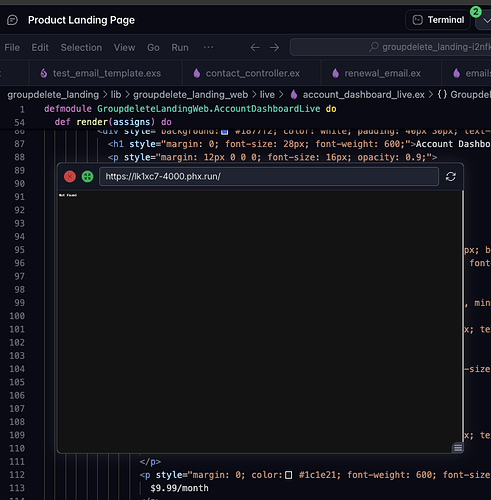Select the lib breadcrumb segment

[x=116, y=95]
